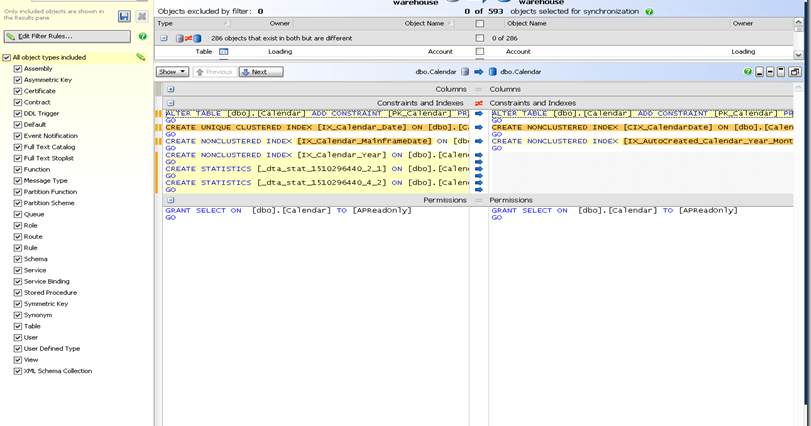Collapse the 286 different objects group

(x=164, y=37)
